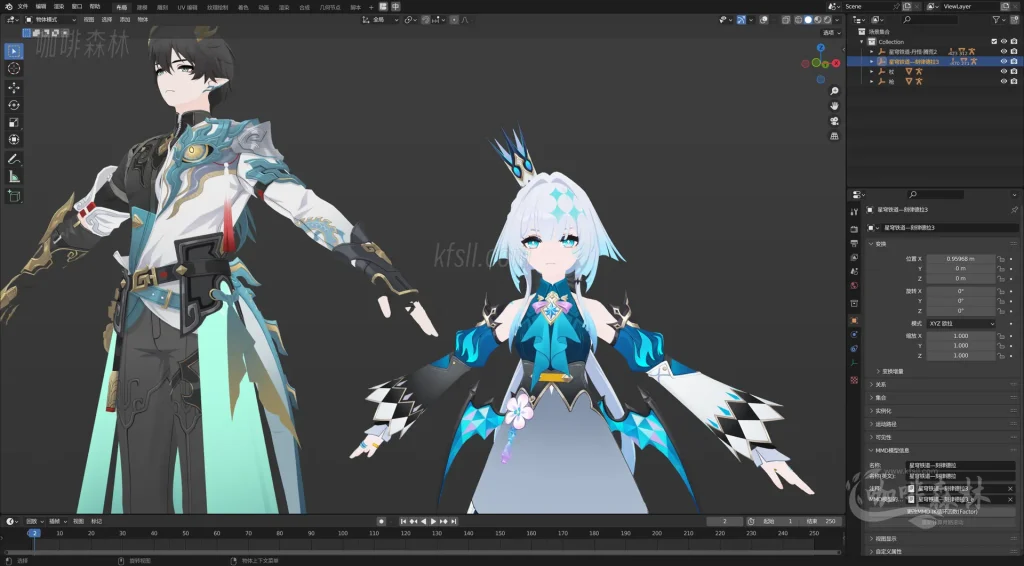Switch perspective/orthographic with grid icon
Image resolution: width=1024 pixels, height=566 pixels.
(x=834, y=136)
